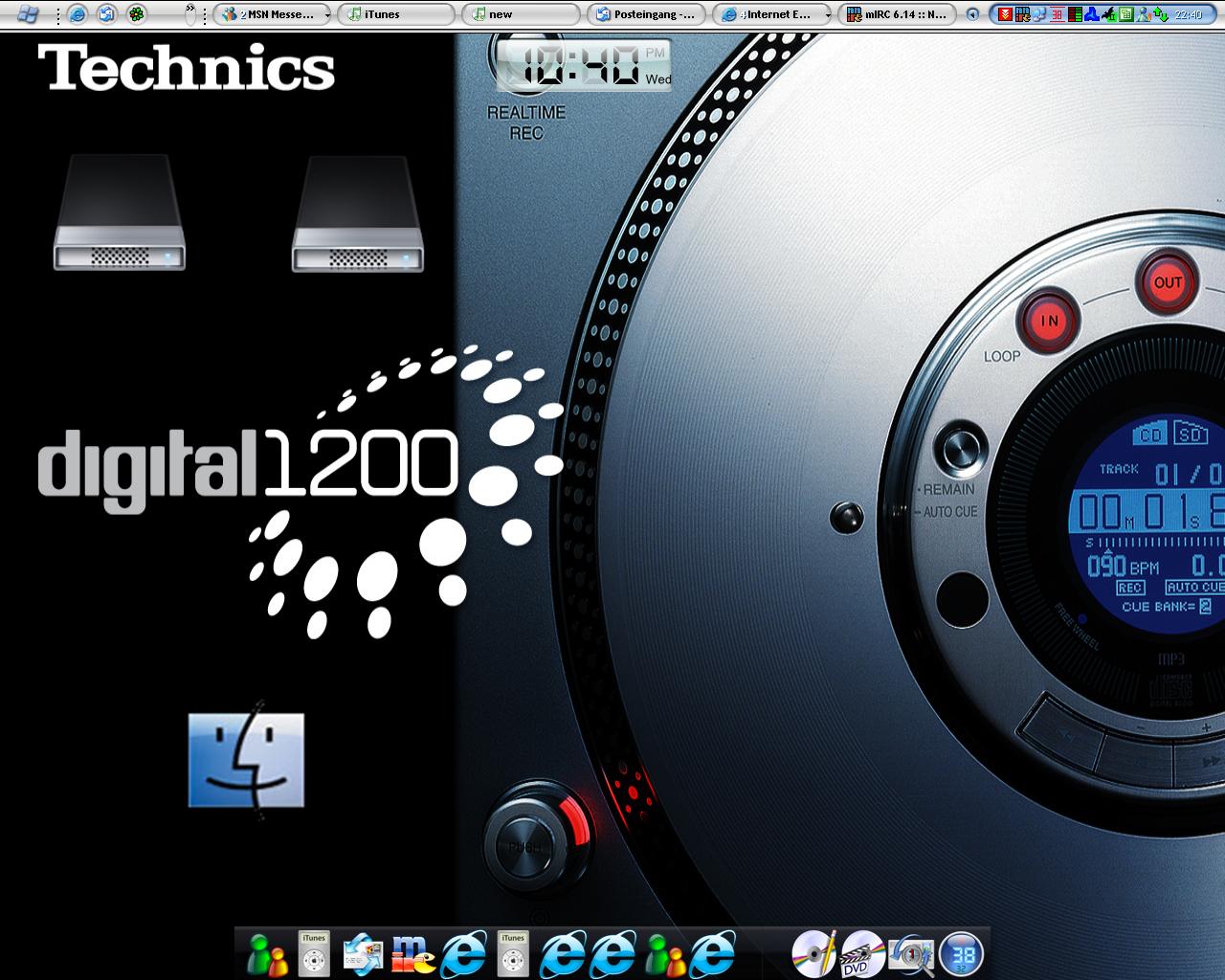This screenshot has height=980, width=1225.
Task: Switch to the mIRC 6.14 taskbar window
Action: coord(898,14)
